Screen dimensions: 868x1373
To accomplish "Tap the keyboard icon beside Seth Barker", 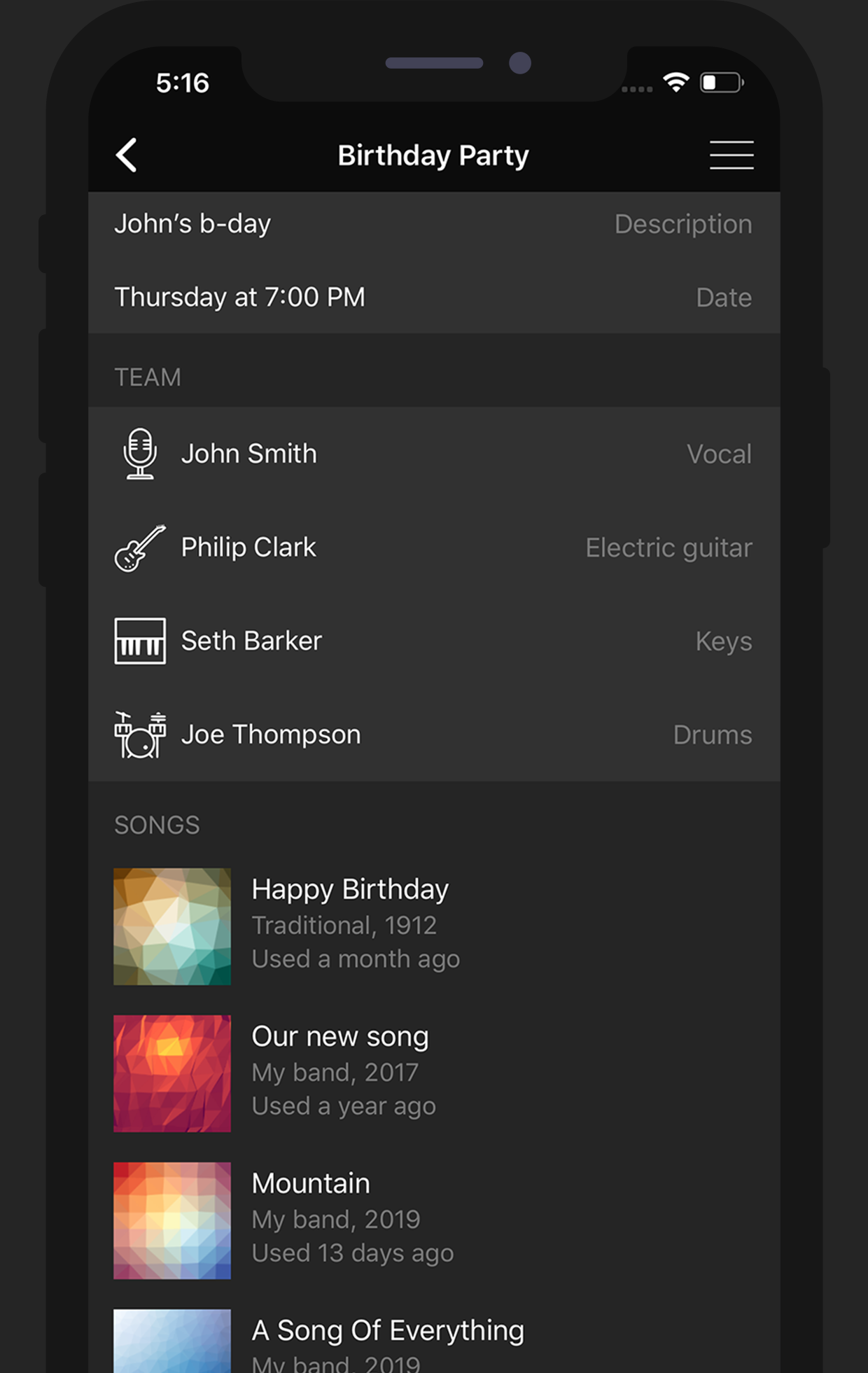I will point(140,641).
